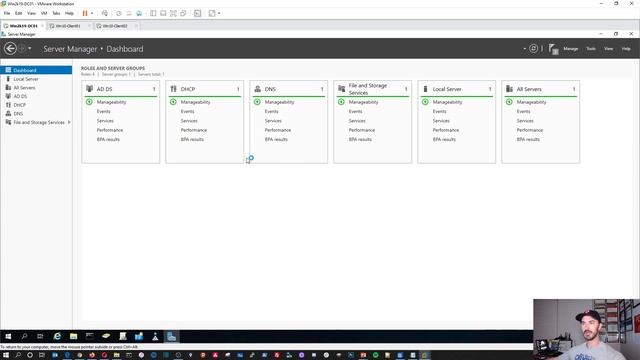Open the host Windows Start button
This screenshot has width=640, height=360.
click(6, 355)
